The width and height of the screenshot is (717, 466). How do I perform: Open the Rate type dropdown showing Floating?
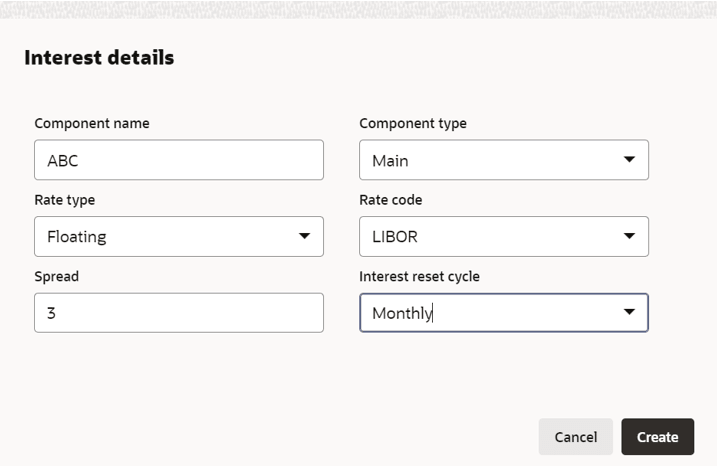click(179, 236)
